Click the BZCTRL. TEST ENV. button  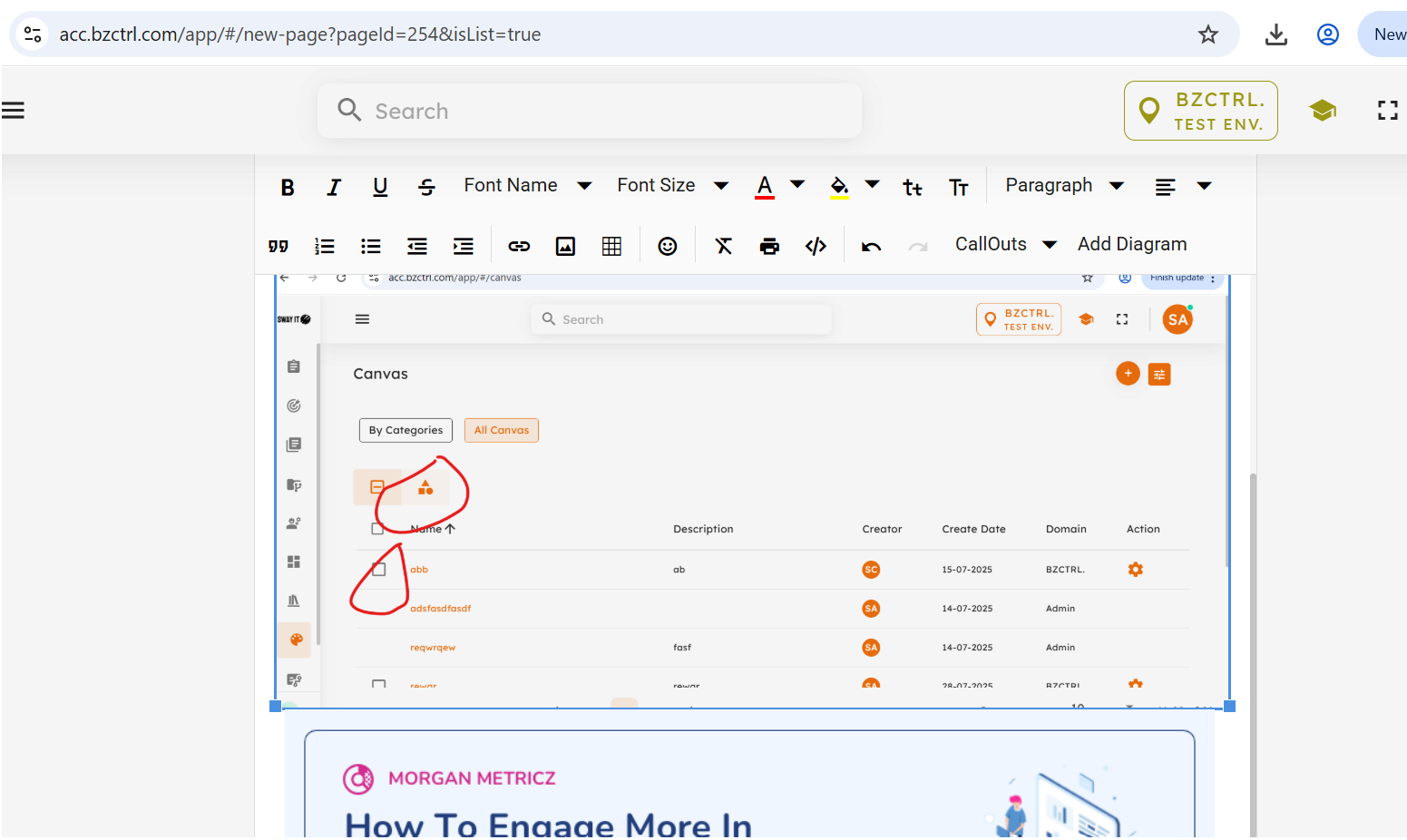1200,111
